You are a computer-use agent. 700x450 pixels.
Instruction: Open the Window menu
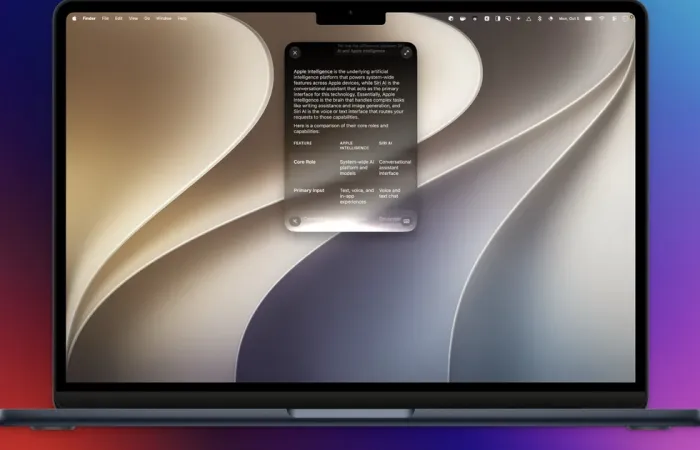164,18
